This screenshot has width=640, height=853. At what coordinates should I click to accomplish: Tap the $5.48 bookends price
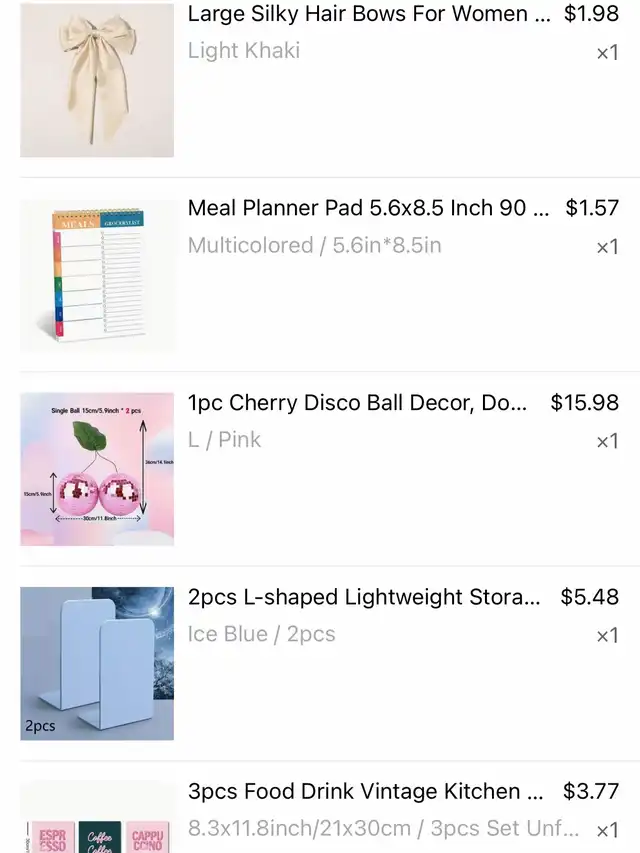point(589,597)
